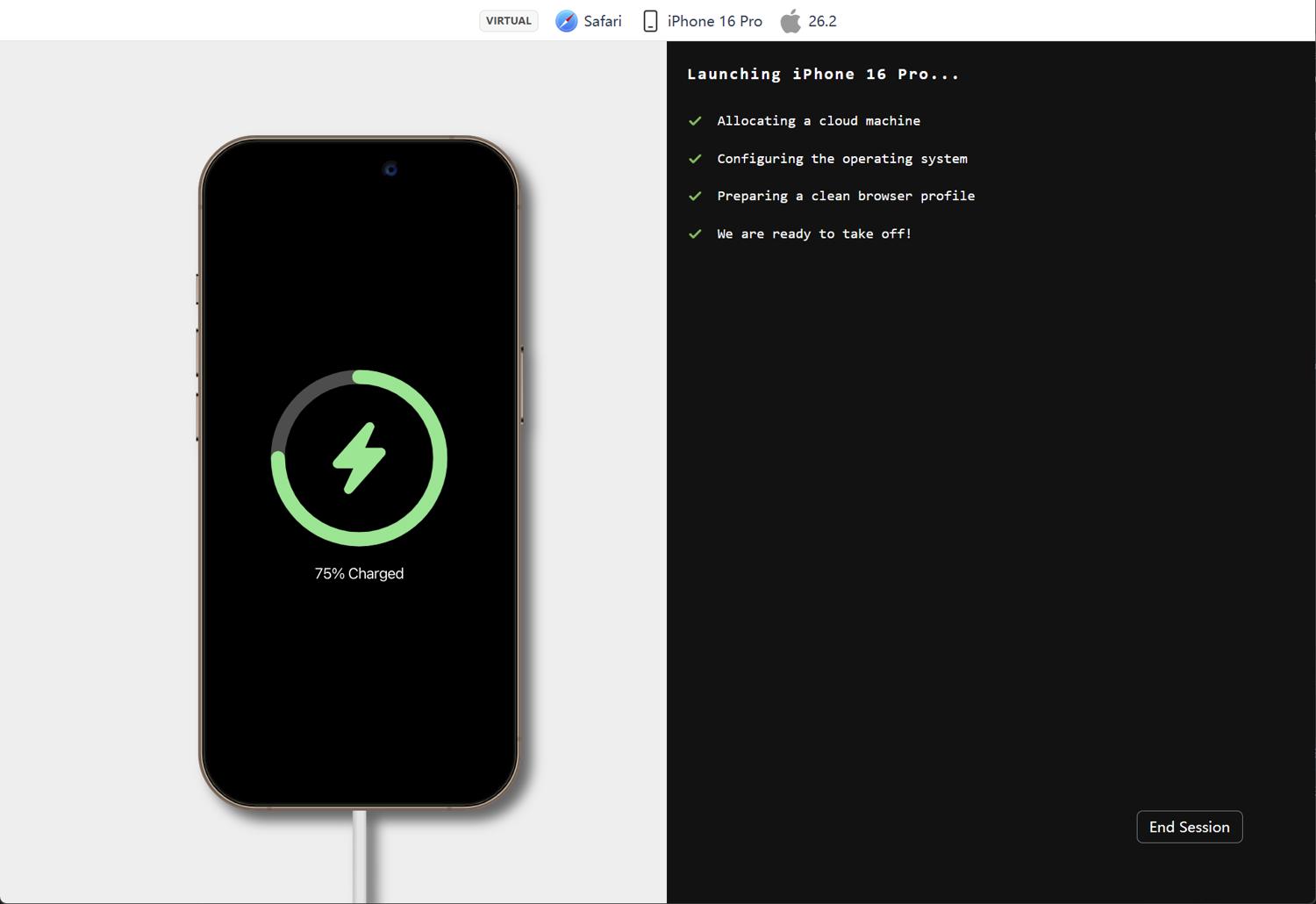Click 'Preparing a clean browser profile' text
The image size is (1316, 904).
[846, 196]
